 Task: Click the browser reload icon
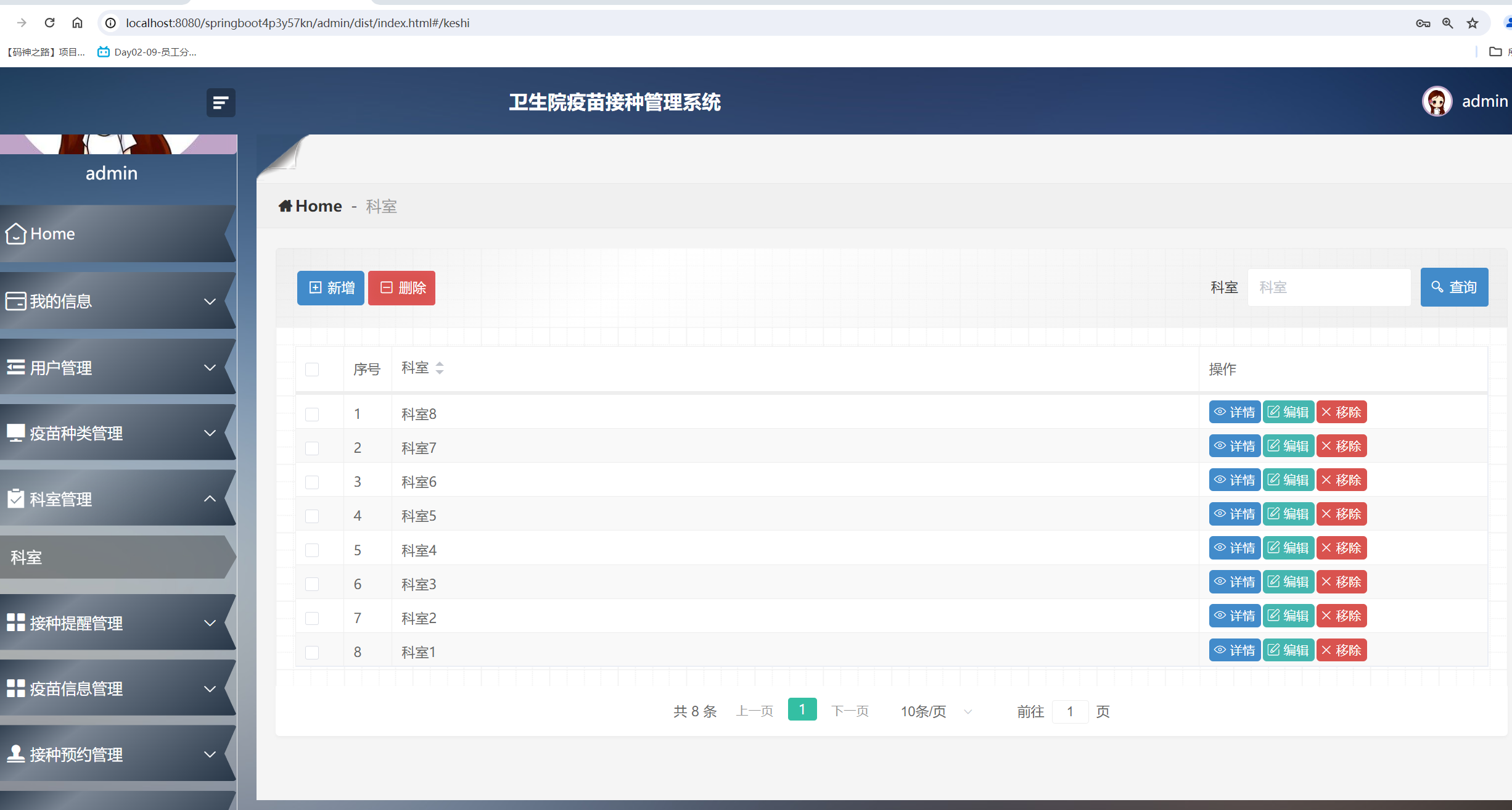coord(50,23)
